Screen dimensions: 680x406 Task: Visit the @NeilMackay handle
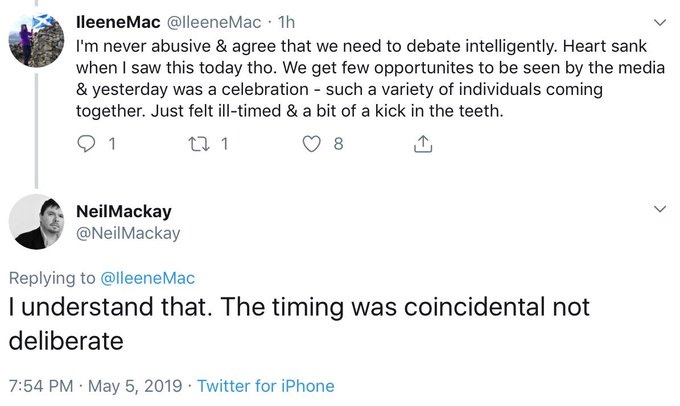click(x=128, y=233)
